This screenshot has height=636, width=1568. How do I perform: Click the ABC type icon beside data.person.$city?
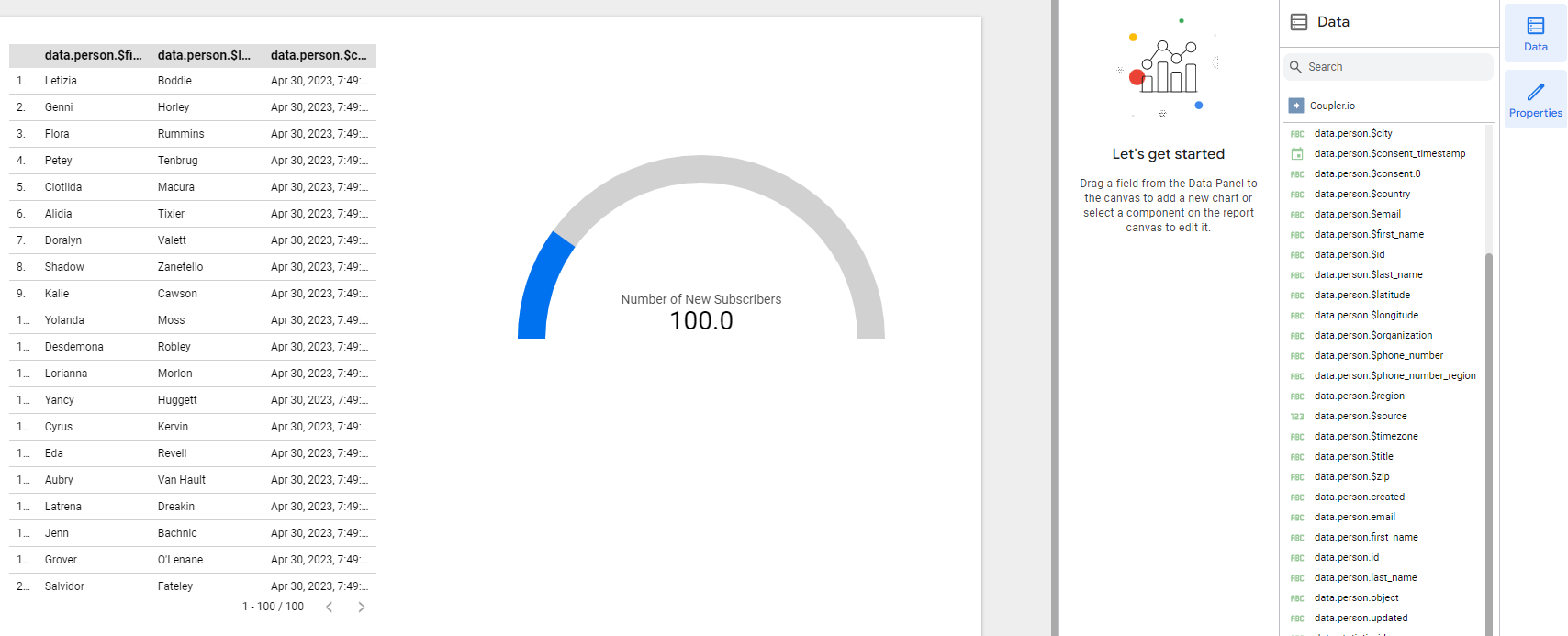1297,134
